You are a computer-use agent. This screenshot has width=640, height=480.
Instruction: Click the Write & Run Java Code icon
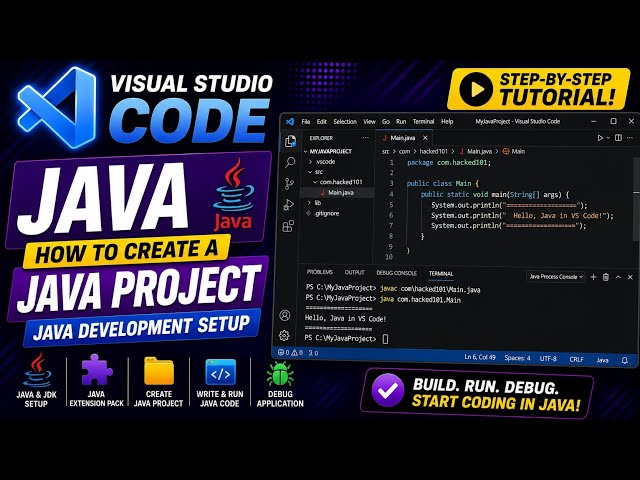[x=220, y=372]
